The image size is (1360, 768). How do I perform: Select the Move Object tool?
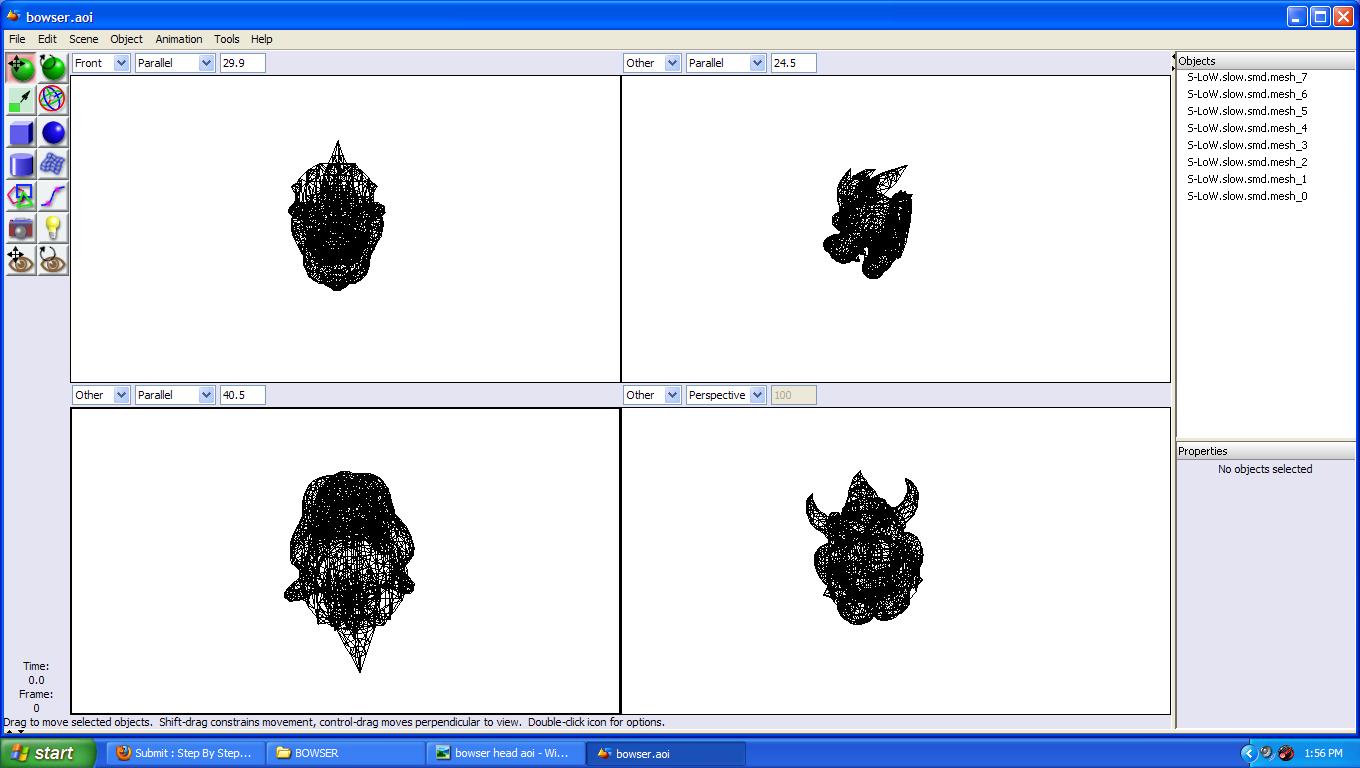21,68
